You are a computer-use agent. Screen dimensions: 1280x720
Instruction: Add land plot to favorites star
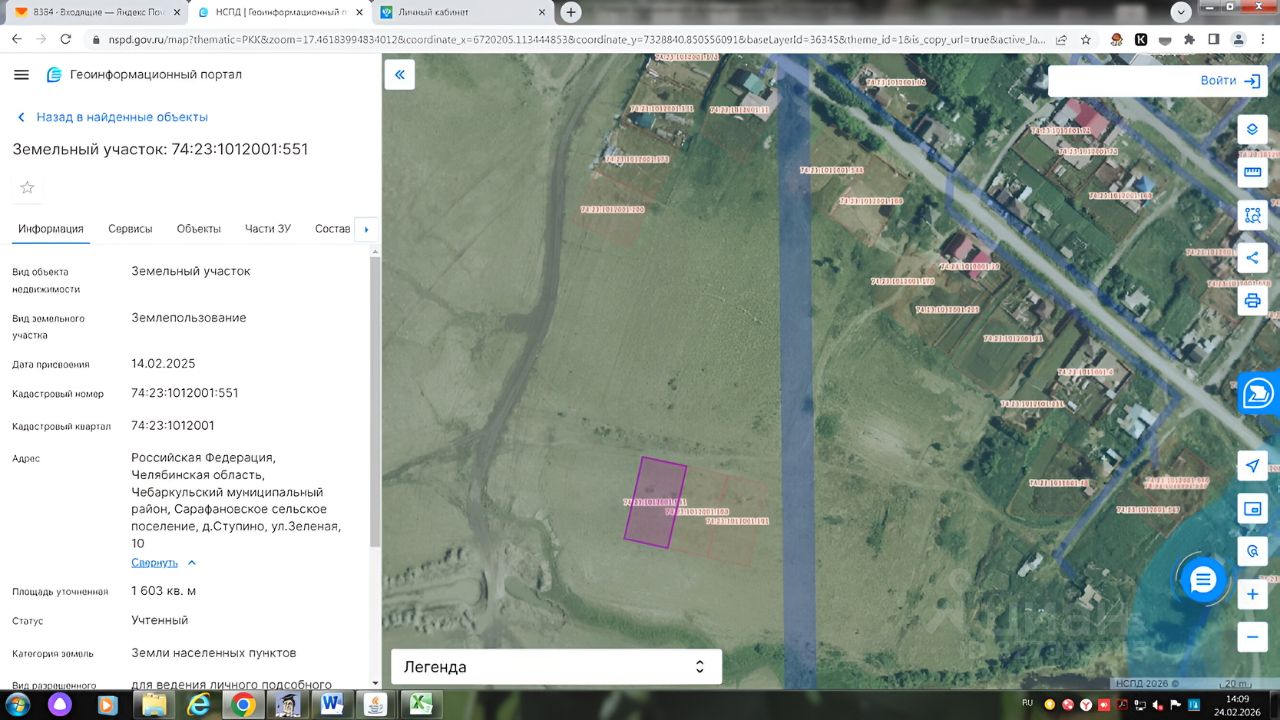27,187
